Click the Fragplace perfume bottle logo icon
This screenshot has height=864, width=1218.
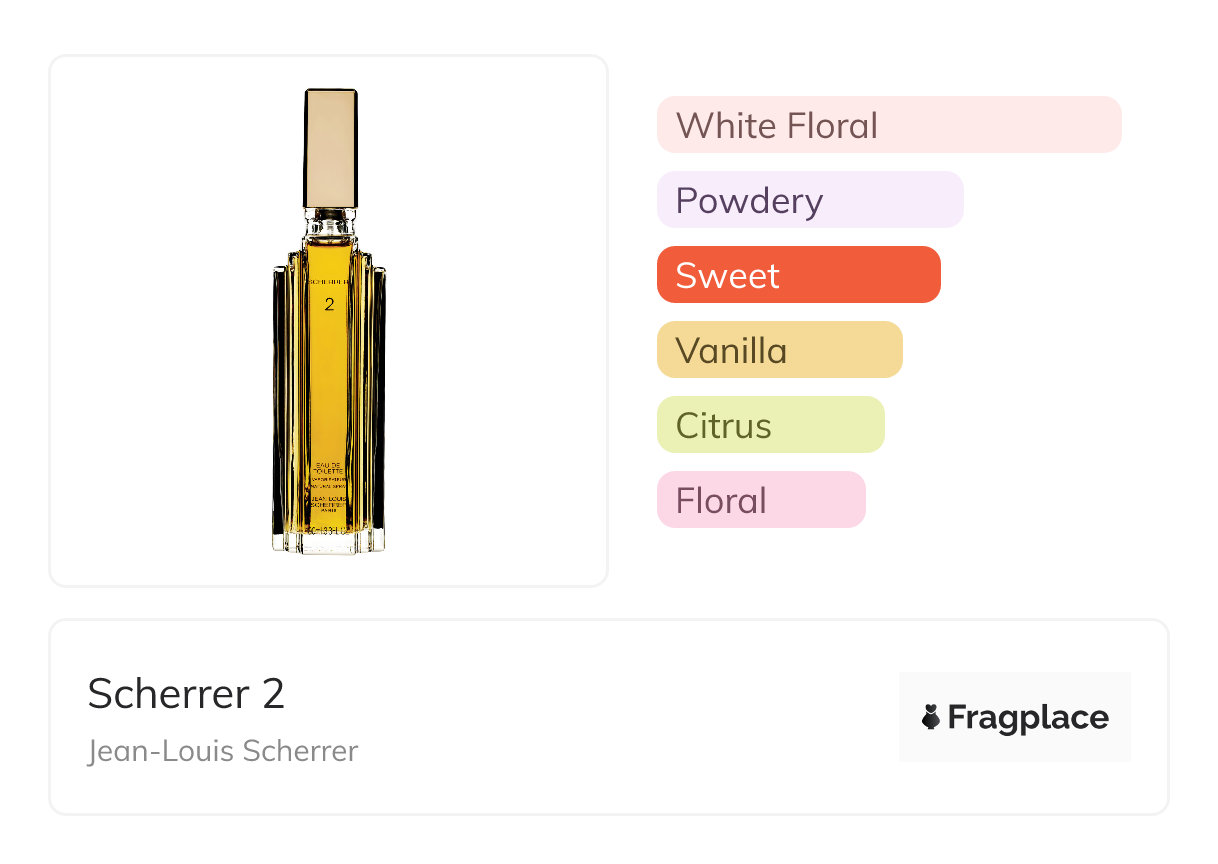931,717
